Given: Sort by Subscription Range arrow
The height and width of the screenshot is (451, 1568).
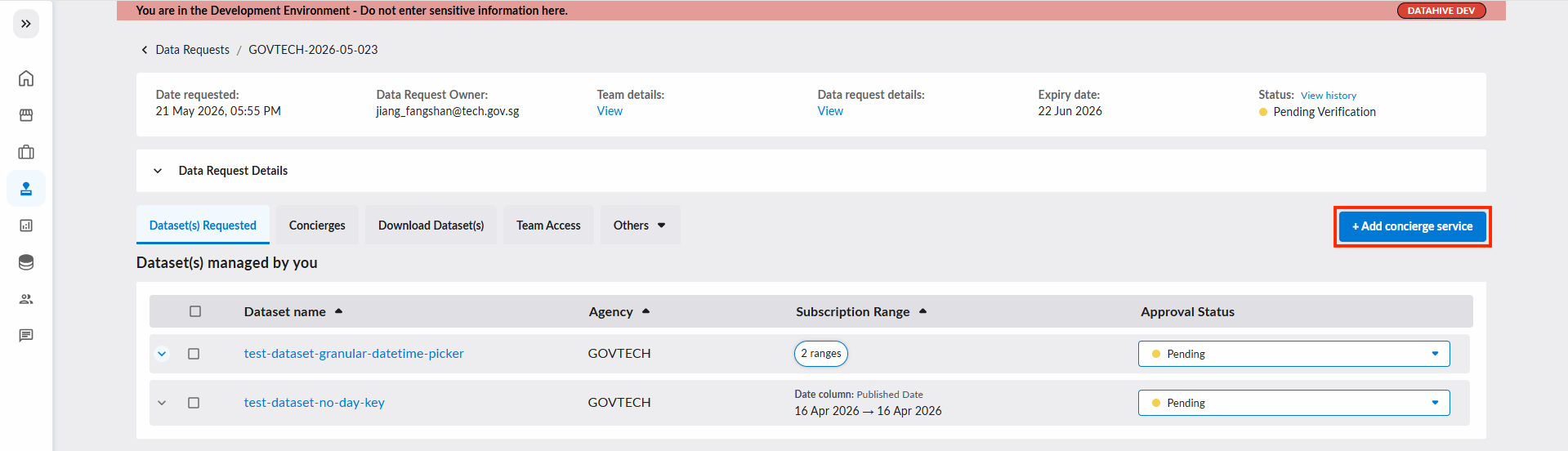Looking at the screenshot, I should coord(922,311).
